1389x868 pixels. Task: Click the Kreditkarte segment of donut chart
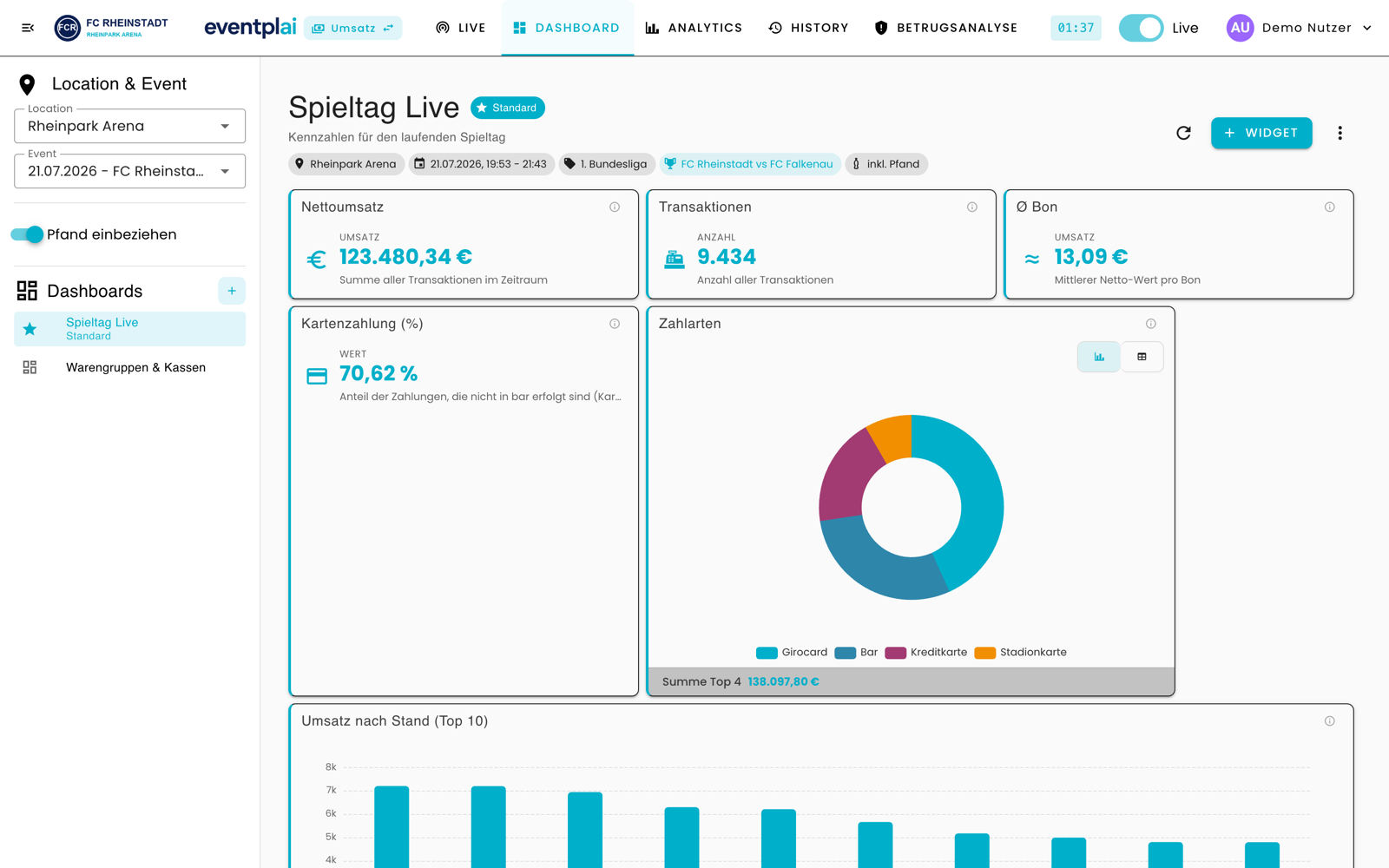[x=846, y=477]
